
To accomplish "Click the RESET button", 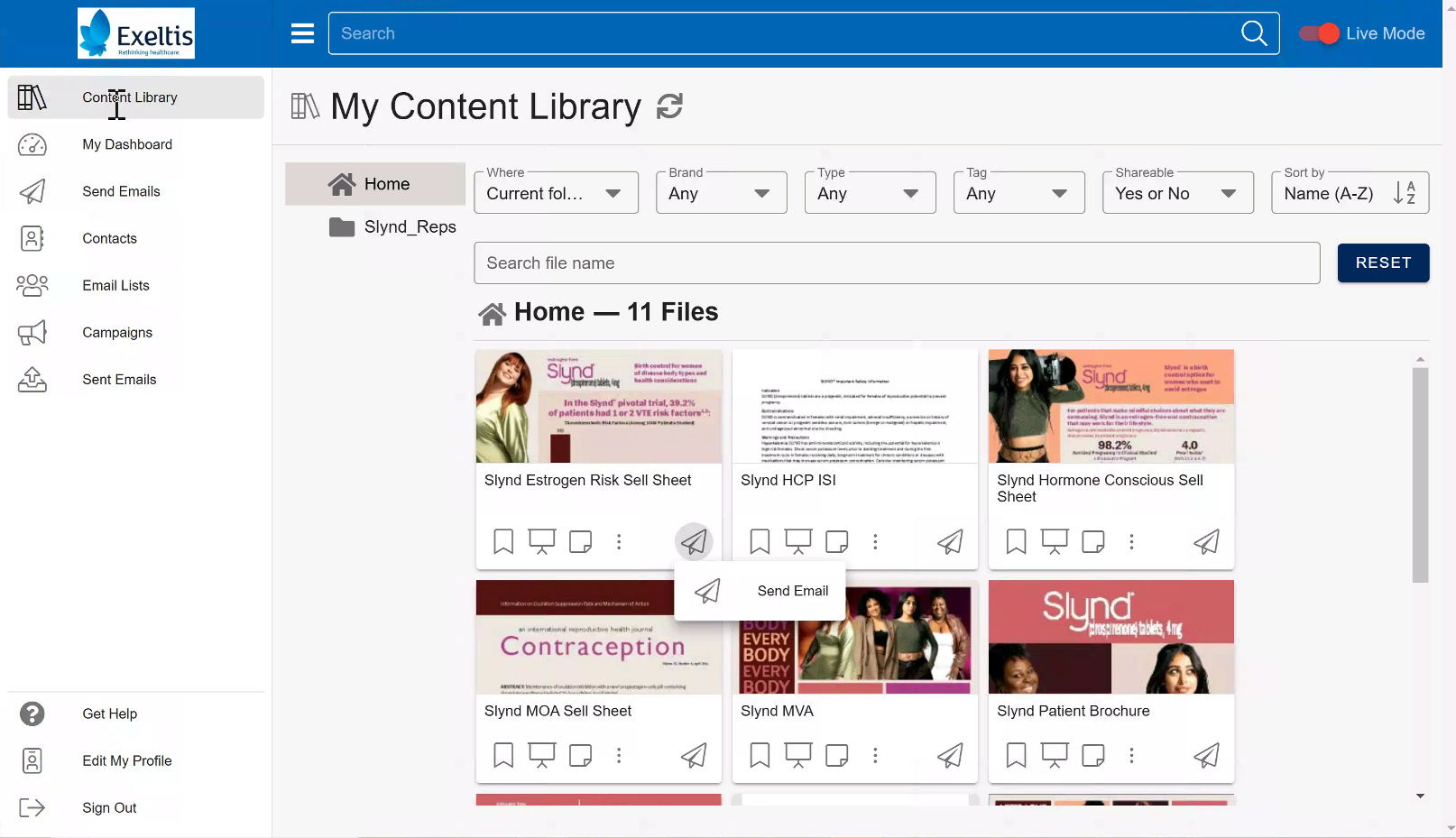I will click(1383, 263).
